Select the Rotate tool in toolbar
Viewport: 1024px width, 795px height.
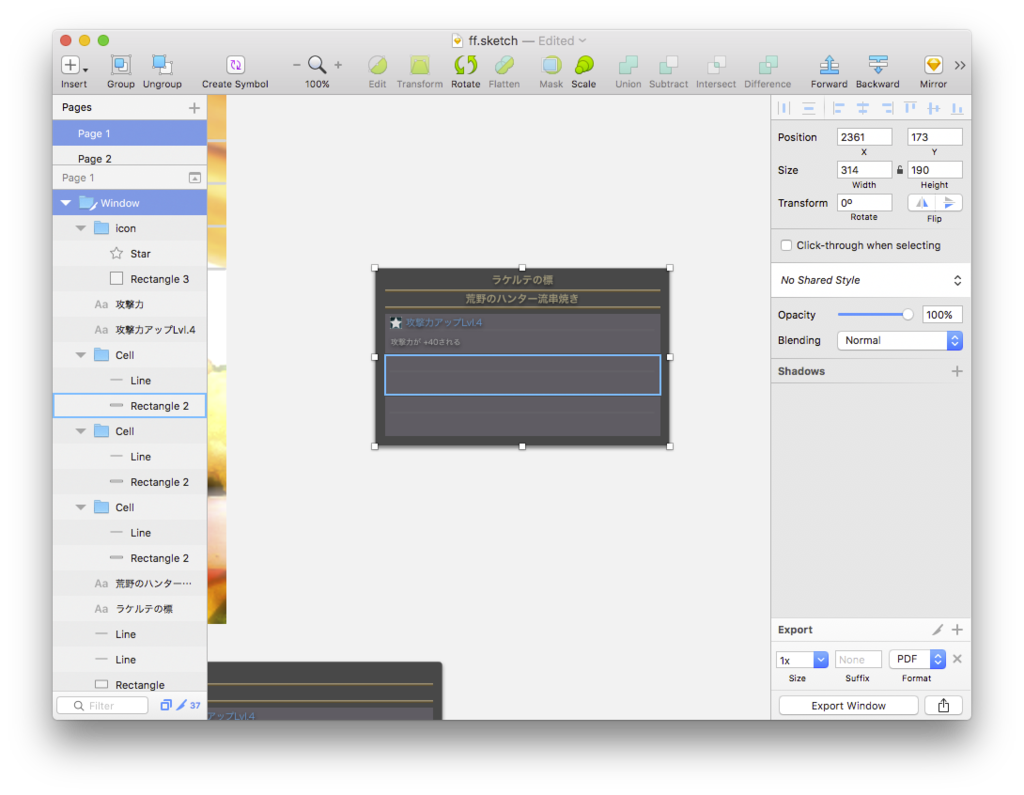click(x=465, y=71)
